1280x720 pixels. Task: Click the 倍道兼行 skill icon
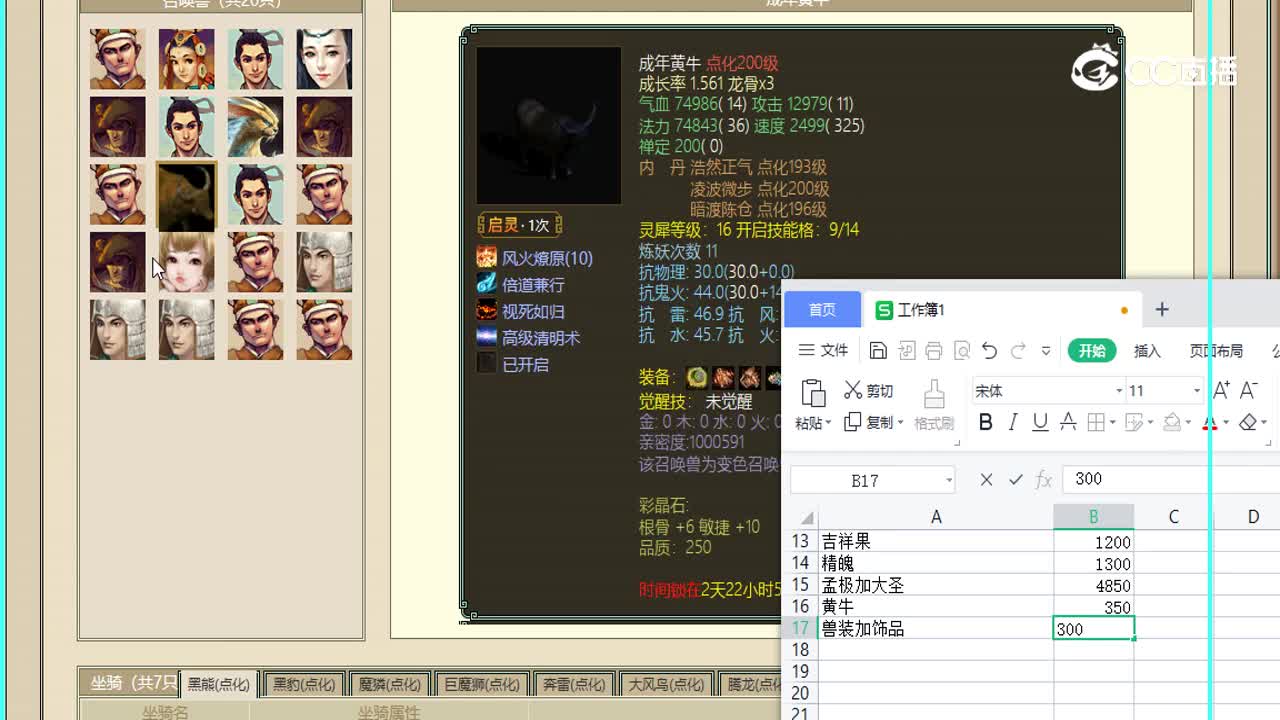(x=486, y=284)
